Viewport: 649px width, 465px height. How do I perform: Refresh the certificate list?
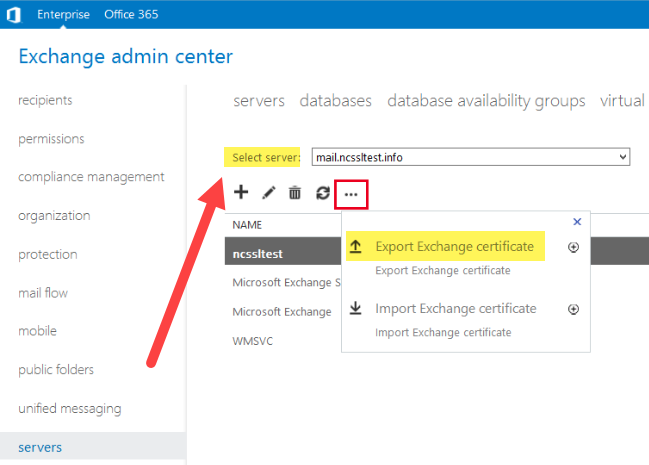pos(323,193)
